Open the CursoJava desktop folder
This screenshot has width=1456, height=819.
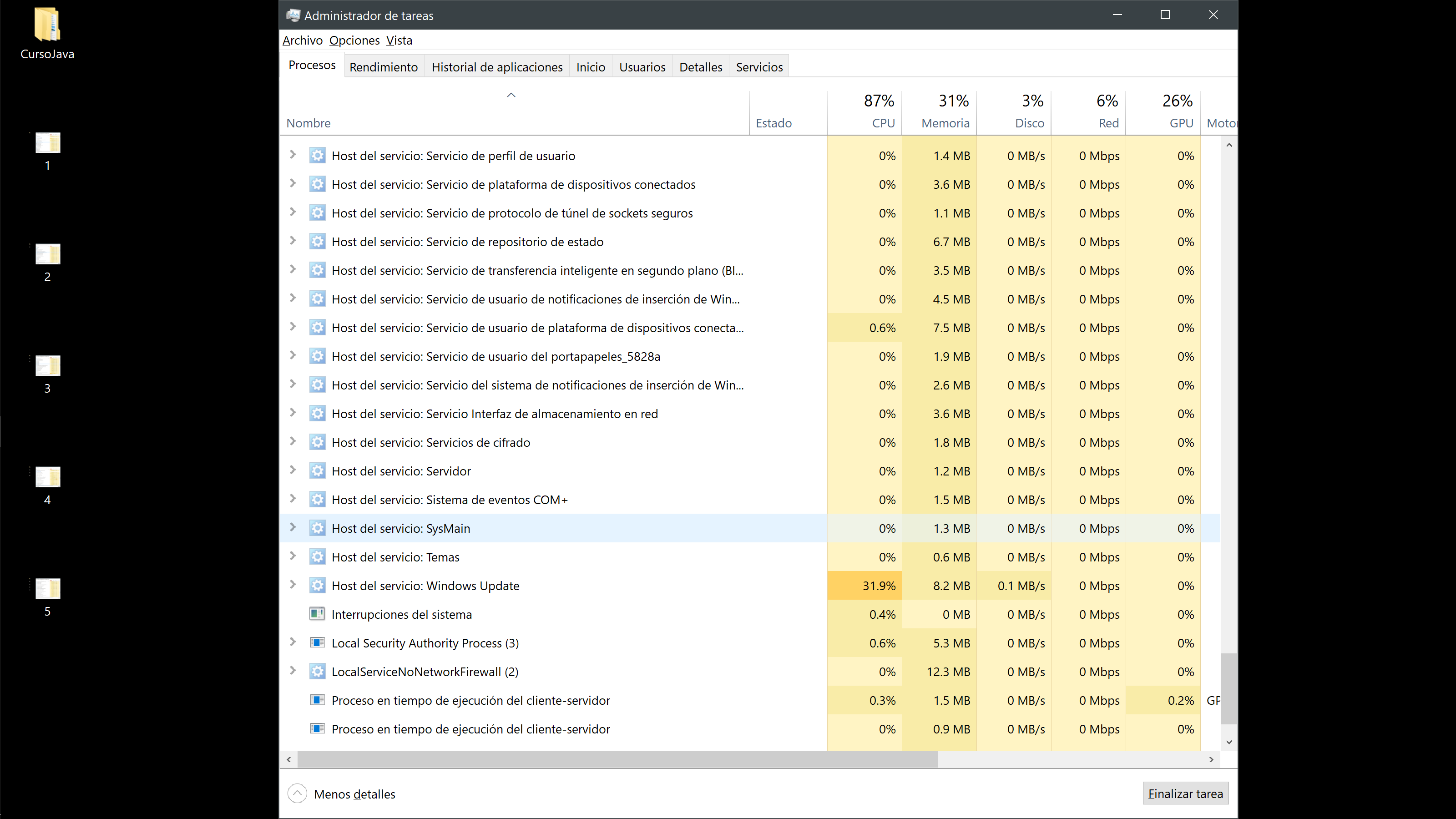(47, 25)
